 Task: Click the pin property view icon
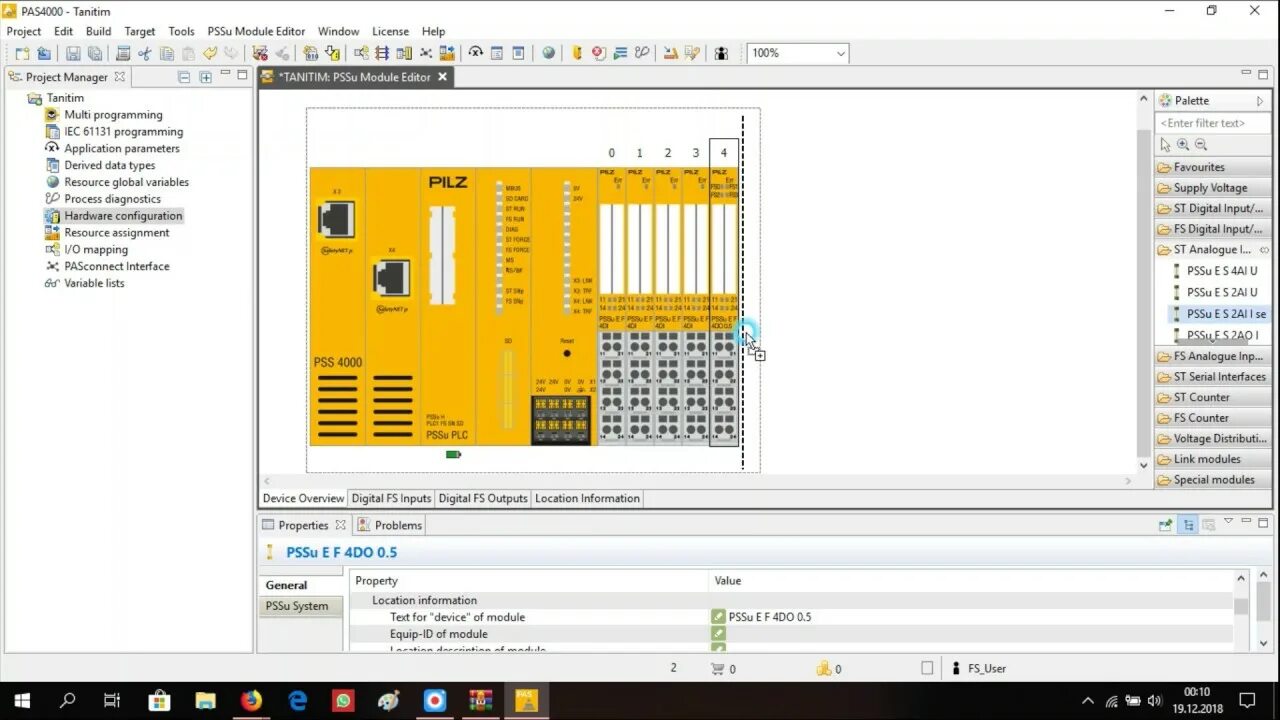point(1165,524)
